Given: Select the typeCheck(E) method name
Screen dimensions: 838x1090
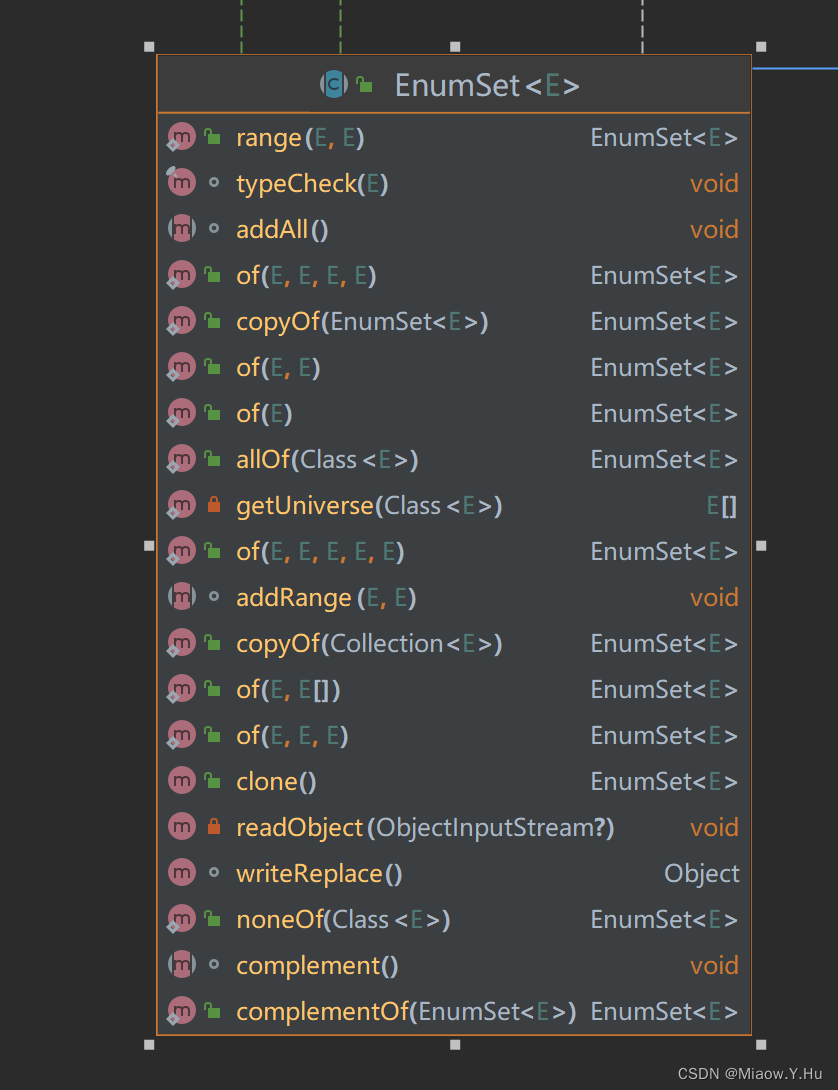Looking at the screenshot, I should click(x=312, y=184).
